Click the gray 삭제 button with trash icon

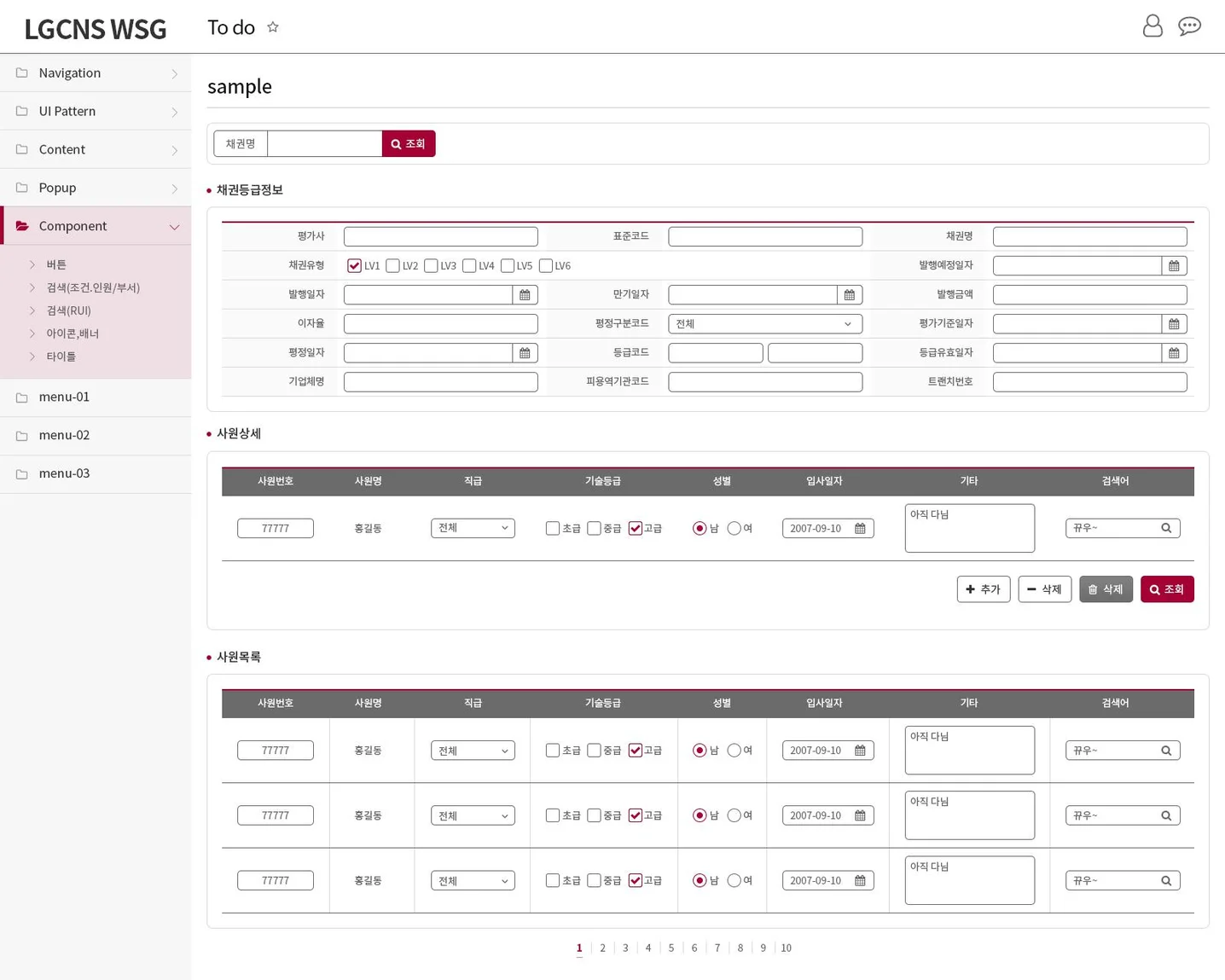(1106, 589)
